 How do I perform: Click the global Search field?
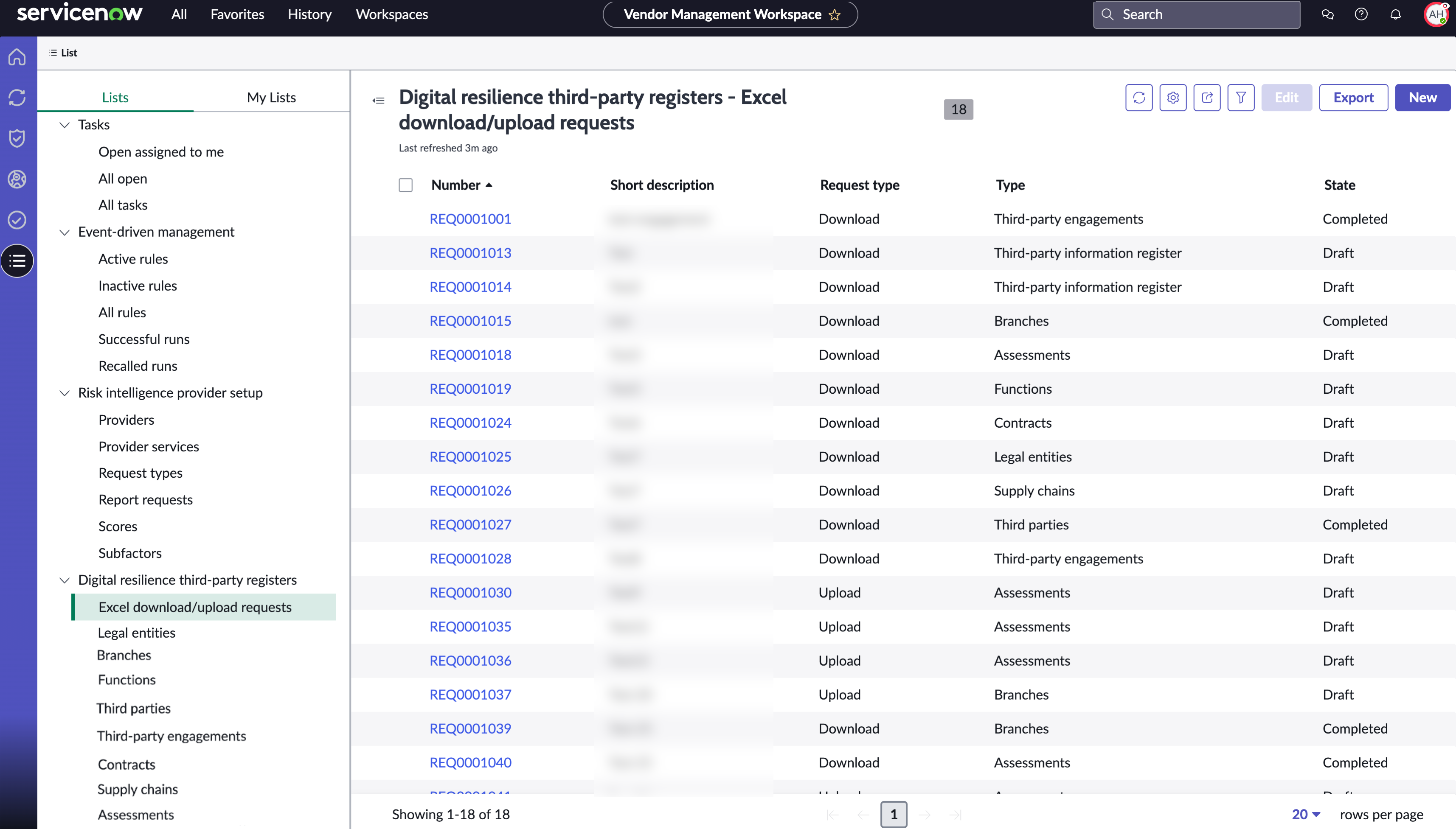(1196, 14)
